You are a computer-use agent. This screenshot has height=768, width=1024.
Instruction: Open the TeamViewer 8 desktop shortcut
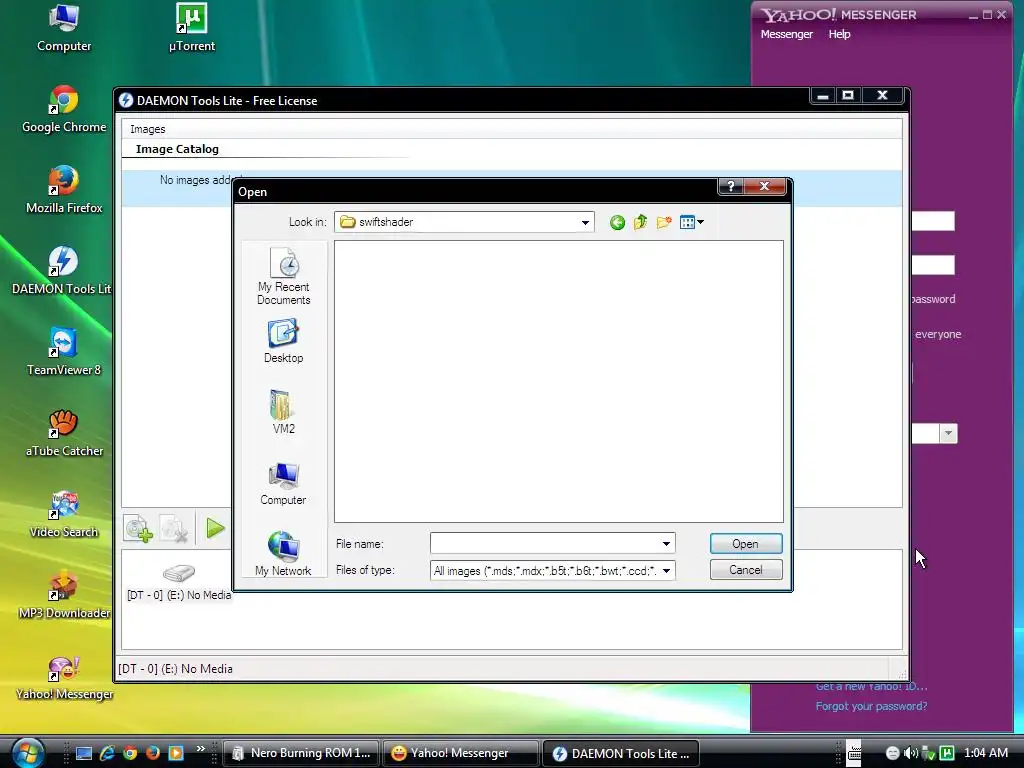point(64,352)
